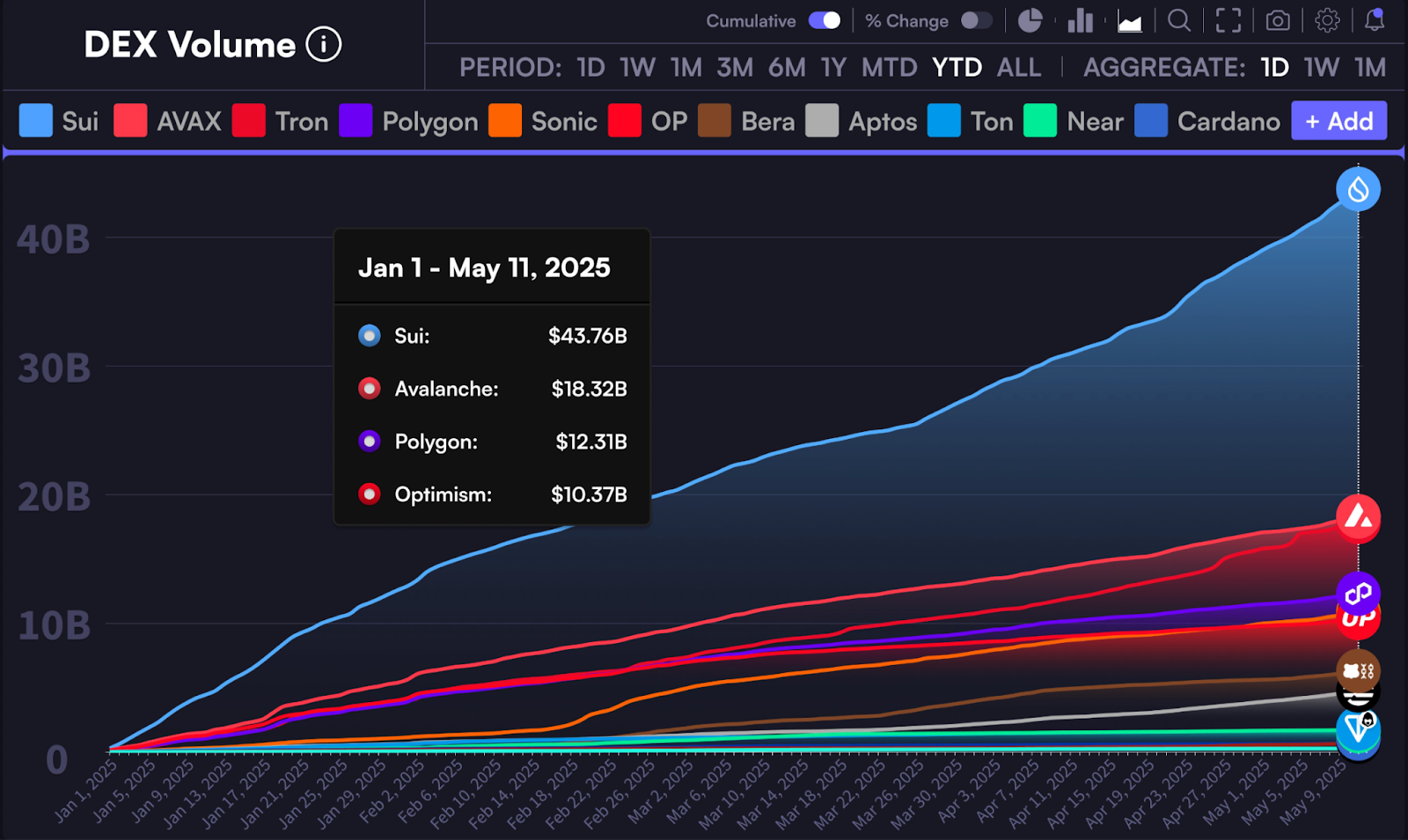Select the YTD period
Screen dimensions: 1408x840
pyautogui.click(x=957, y=68)
